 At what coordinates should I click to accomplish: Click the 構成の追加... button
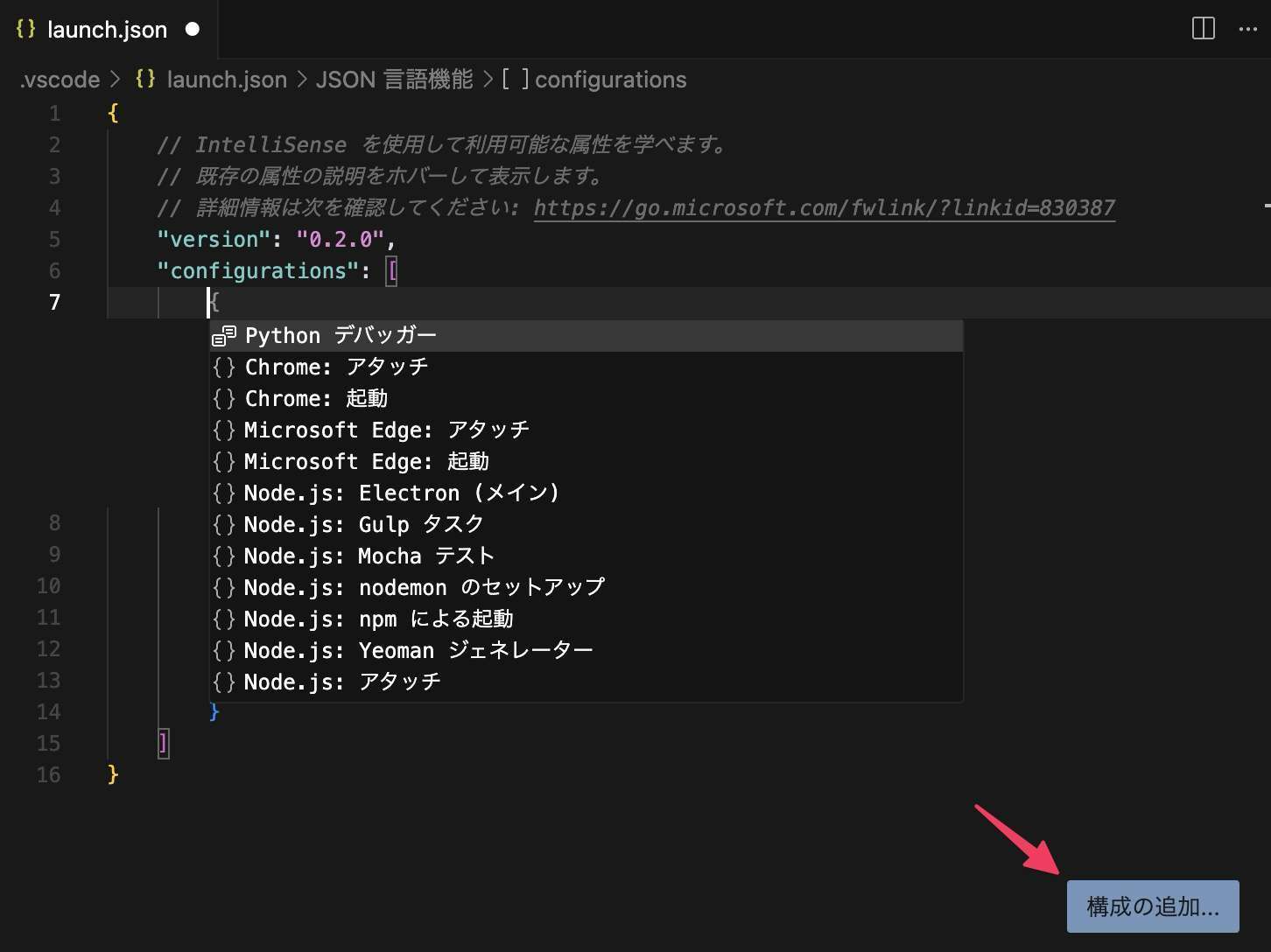1153,906
